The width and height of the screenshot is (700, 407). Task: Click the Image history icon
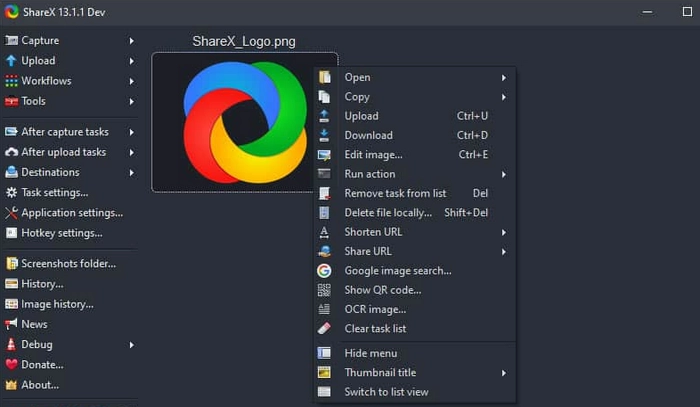click(x=11, y=304)
